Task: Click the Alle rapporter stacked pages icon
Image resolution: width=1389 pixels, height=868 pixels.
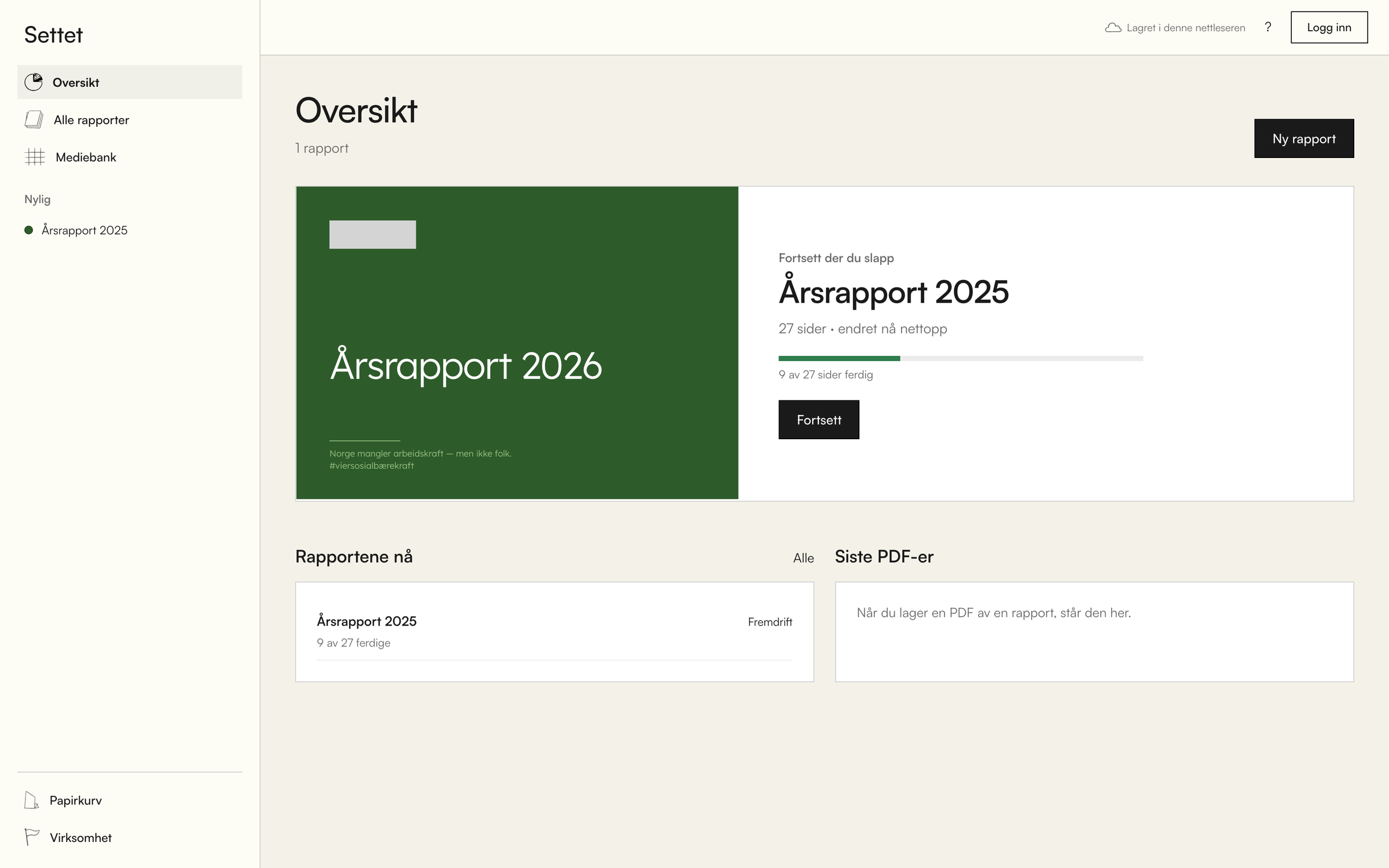Action: pos(34,120)
